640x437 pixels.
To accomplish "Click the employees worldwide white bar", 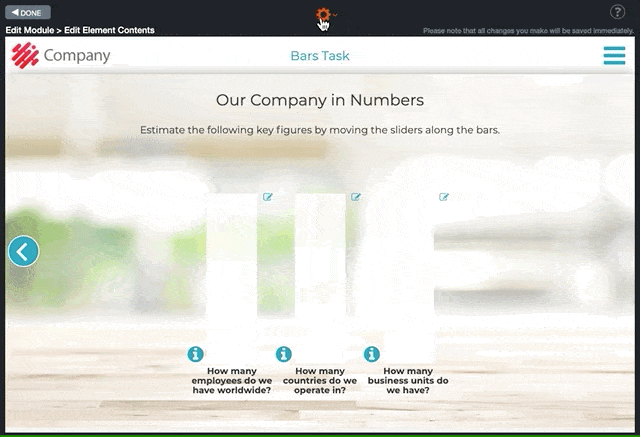I will tap(232, 277).
